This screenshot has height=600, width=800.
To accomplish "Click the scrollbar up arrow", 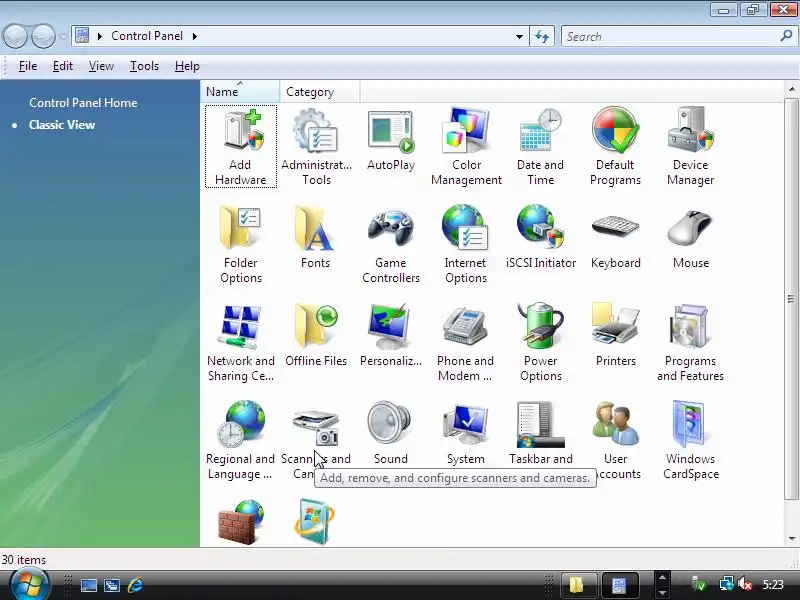I will pyautogui.click(x=792, y=89).
